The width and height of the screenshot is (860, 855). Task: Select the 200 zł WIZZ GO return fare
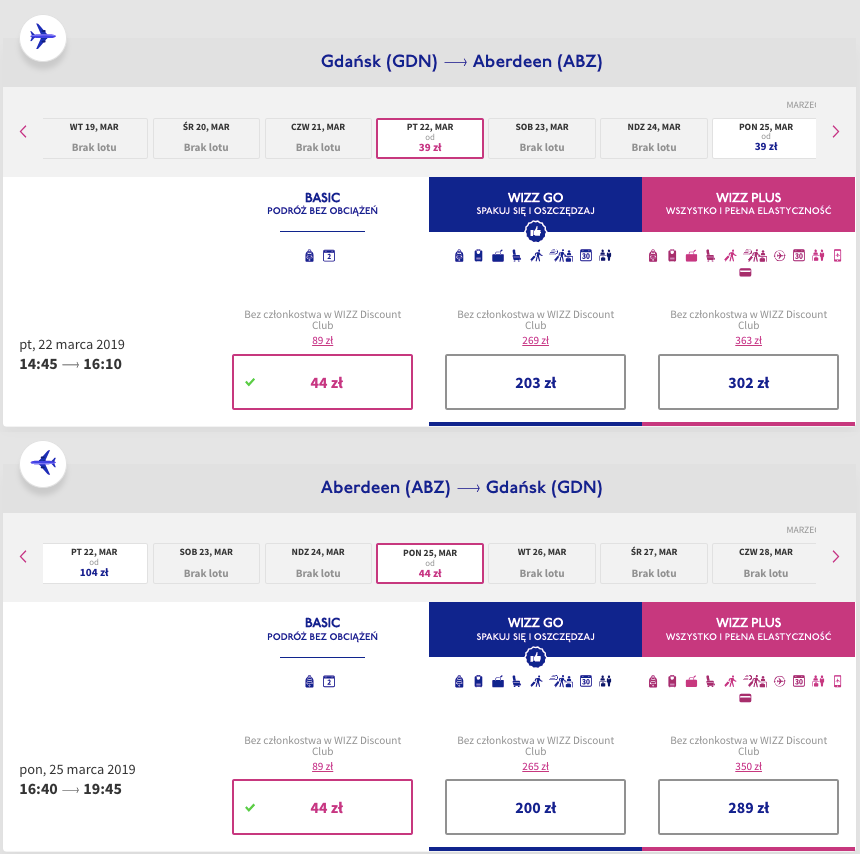[x=535, y=808]
